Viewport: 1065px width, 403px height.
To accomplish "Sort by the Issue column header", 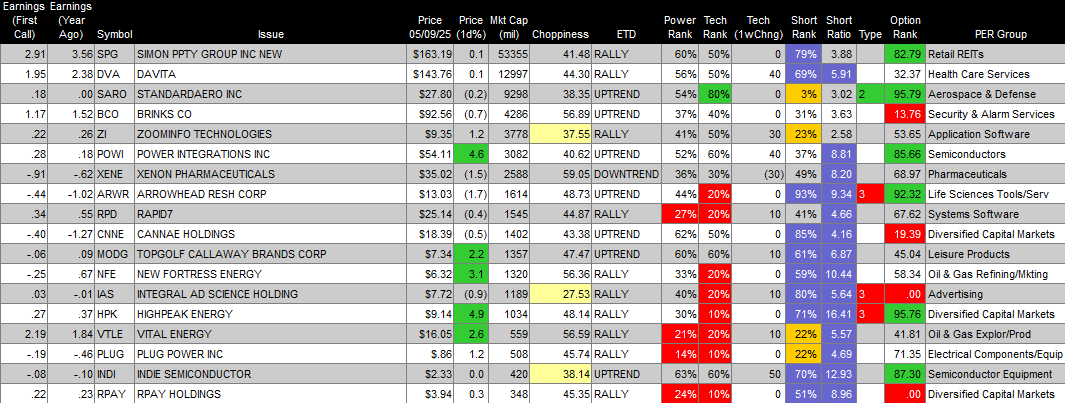I will [271, 34].
